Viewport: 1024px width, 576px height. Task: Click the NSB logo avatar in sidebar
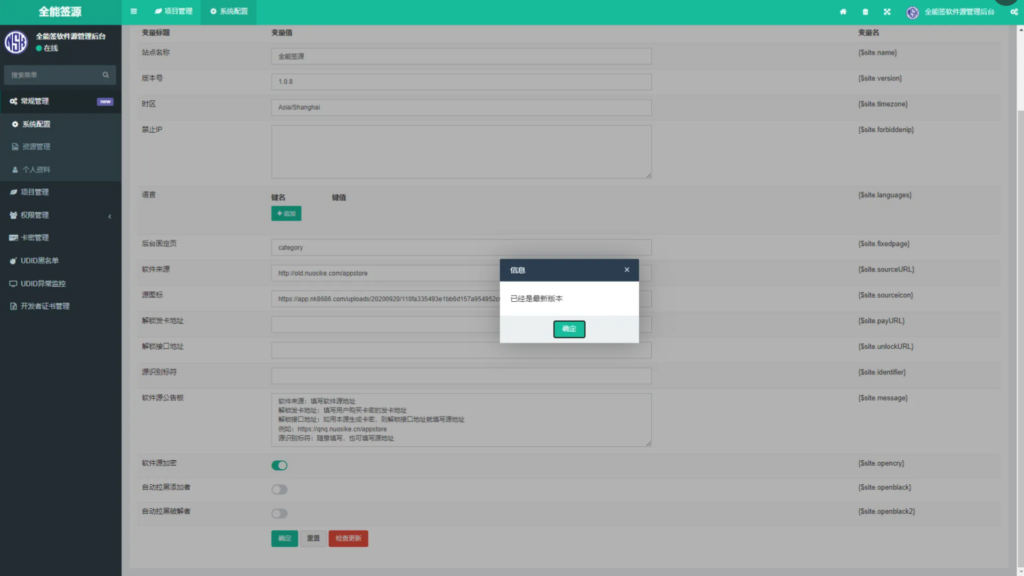point(16,42)
